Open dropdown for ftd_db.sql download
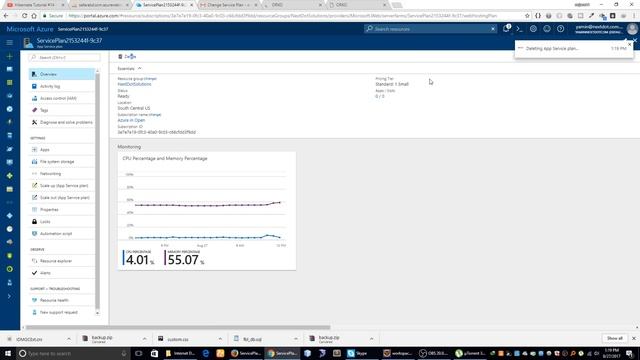Screen dimensions: 640x360 click(x=296, y=339)
